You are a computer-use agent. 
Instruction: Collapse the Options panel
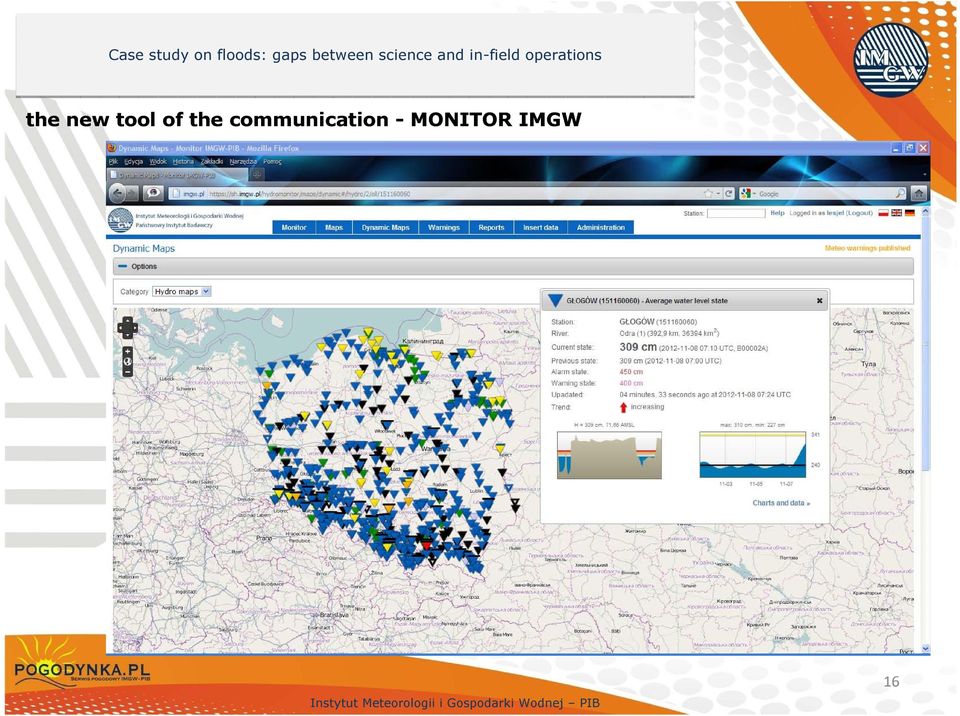coord(122,266)
